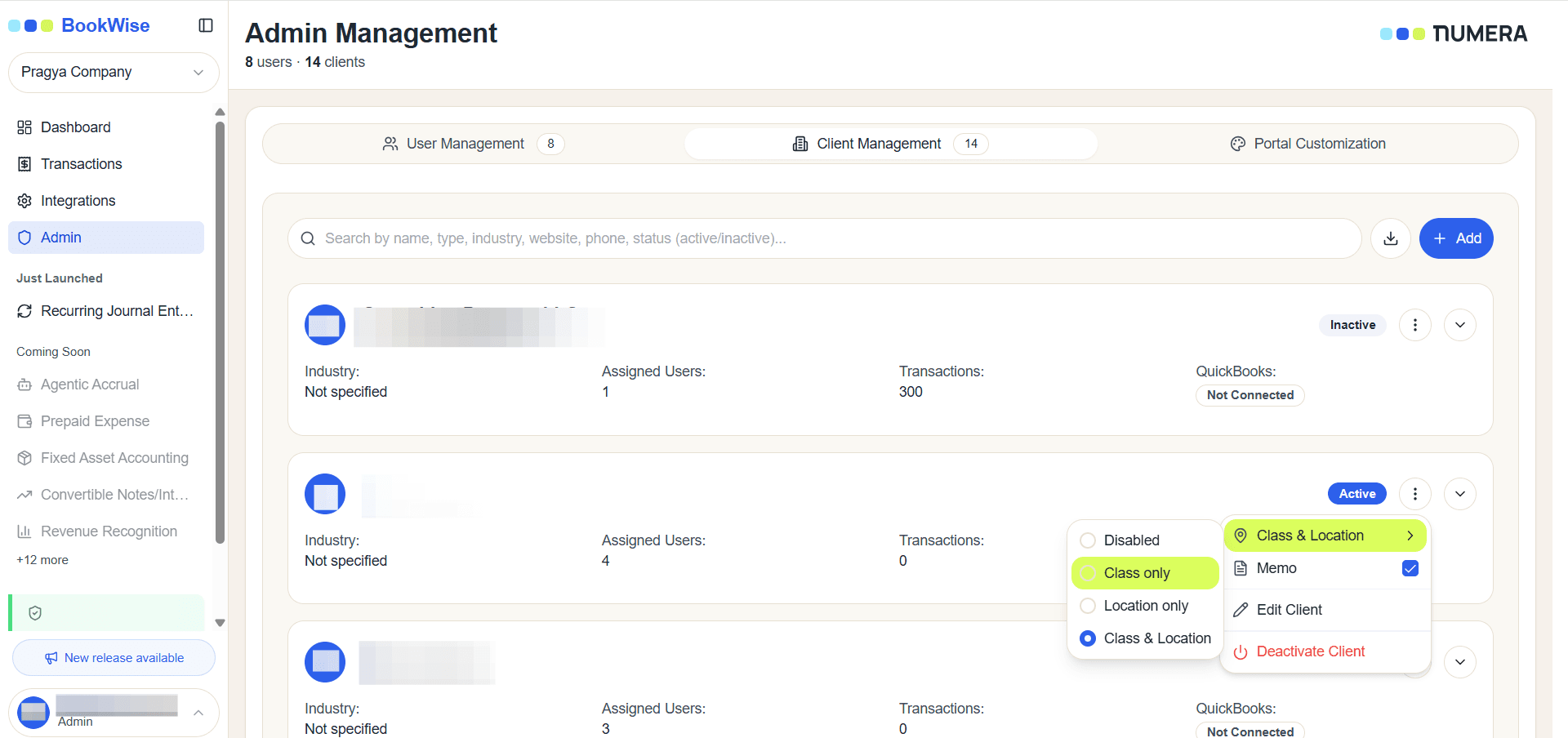Expand the Active client card
Image resolution: width=1568 pixels, height=738 pixels.
coord(1460,494)
